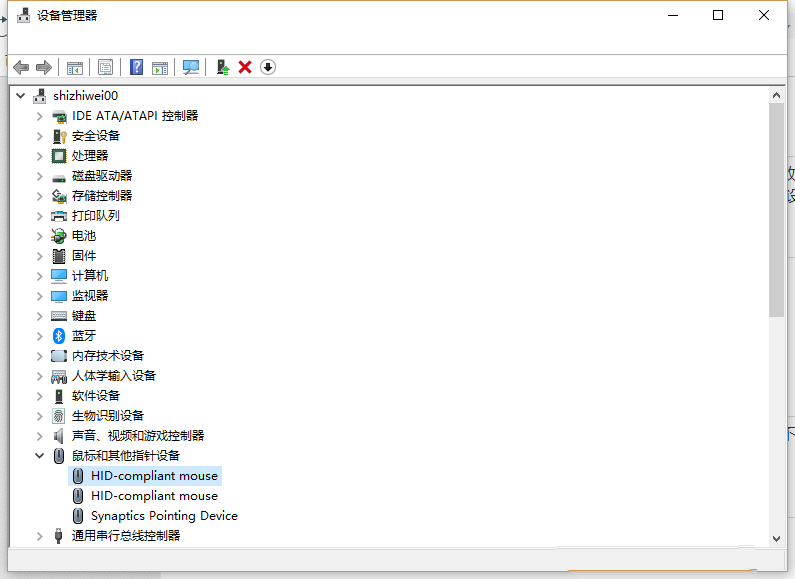The image size is (795, 579).
Task: Click the 人体学输入设备 icon
Action: (59, 376)
